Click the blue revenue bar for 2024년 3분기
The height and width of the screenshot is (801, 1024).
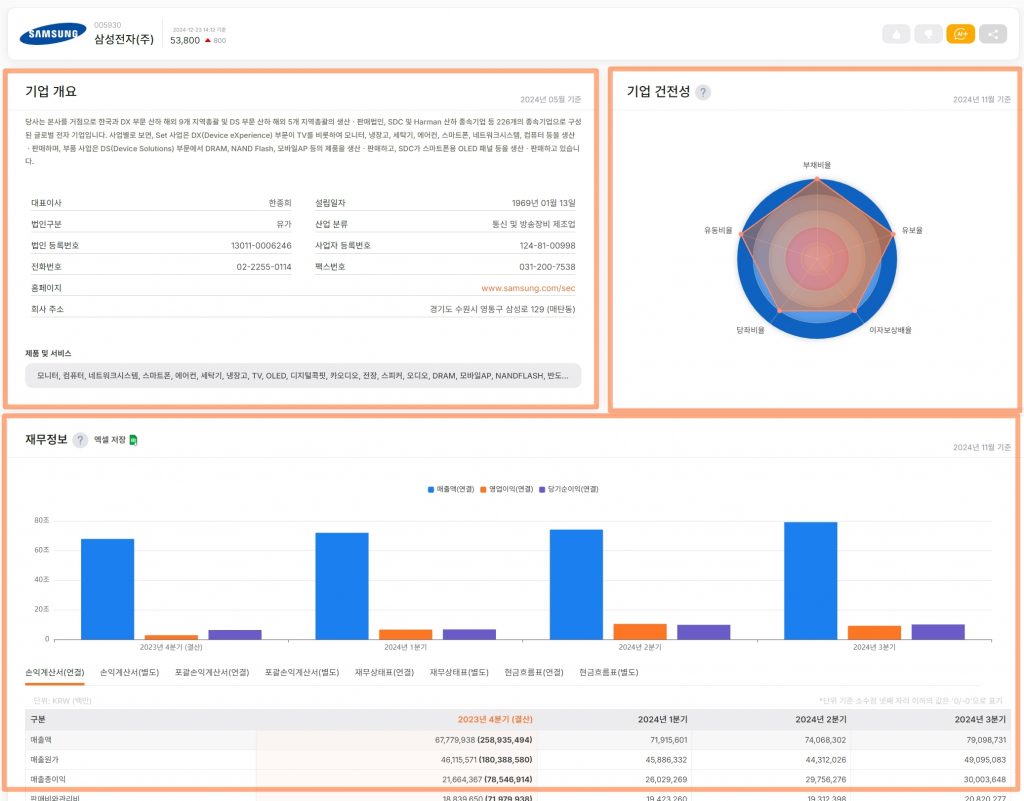tap(811, 581)
